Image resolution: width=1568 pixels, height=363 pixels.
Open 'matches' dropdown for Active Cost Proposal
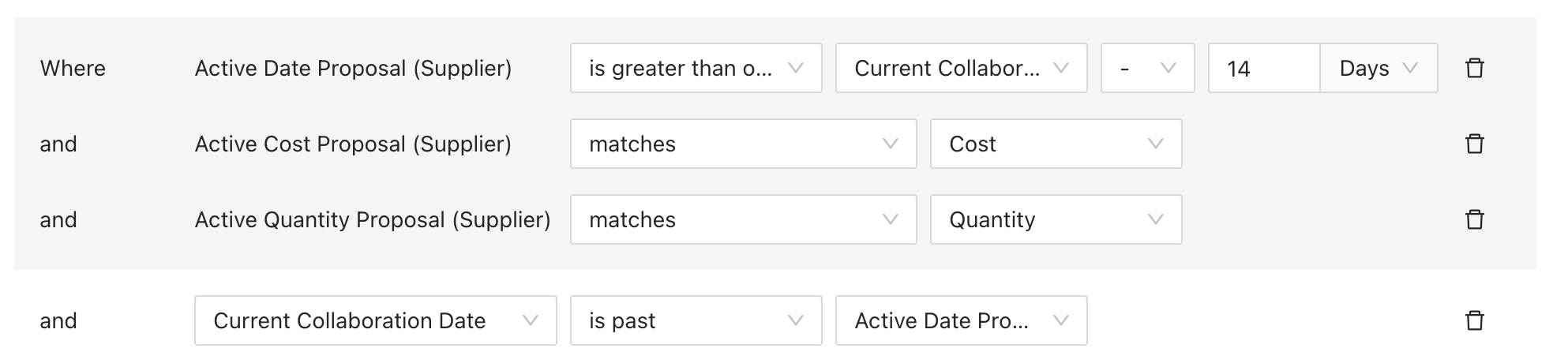click(744, 144)
